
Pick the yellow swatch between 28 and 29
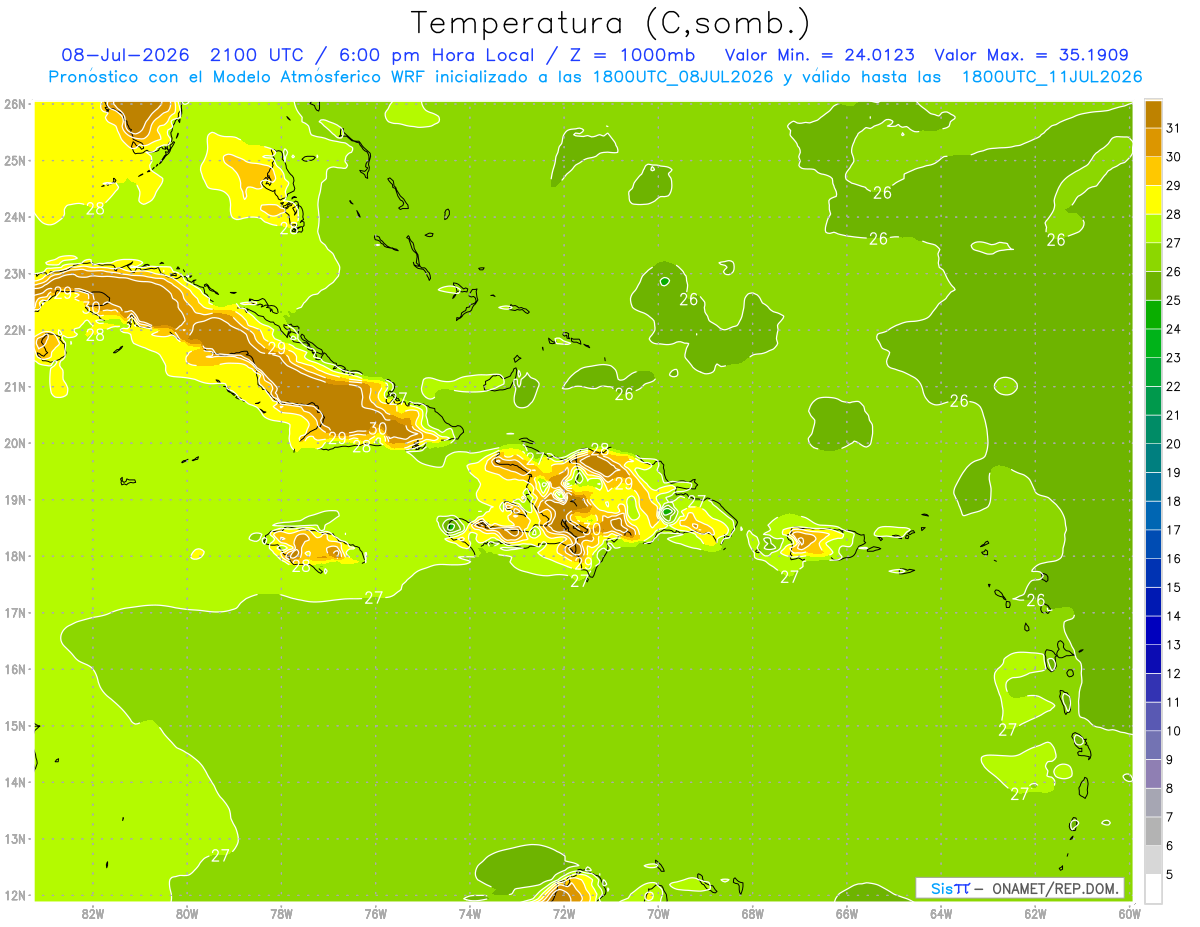pos(1153,200)
